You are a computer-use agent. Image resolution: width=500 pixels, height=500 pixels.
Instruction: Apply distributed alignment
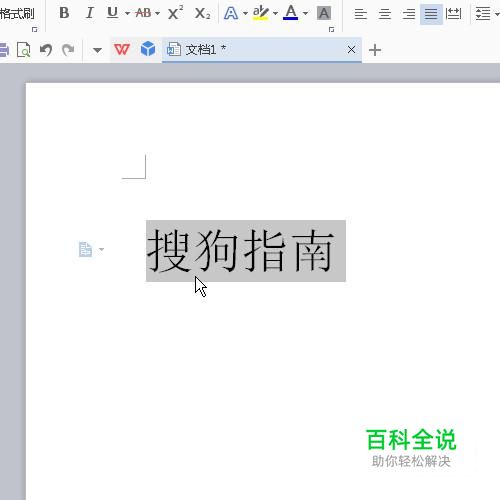(x=454, y=14)
